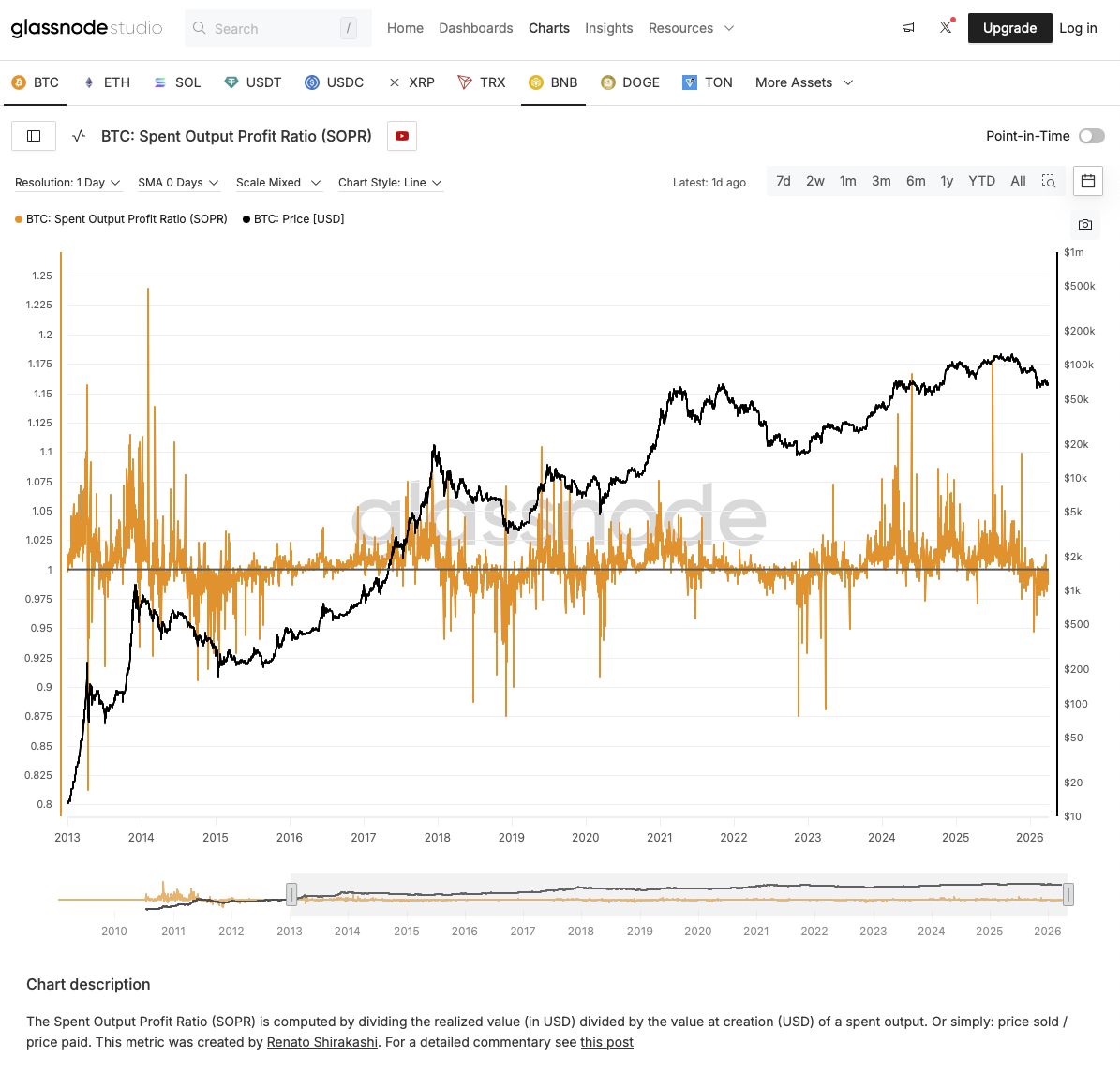Click the Search input field
The height and width of the screenshot is (1074, 1120).
[272, 29]
